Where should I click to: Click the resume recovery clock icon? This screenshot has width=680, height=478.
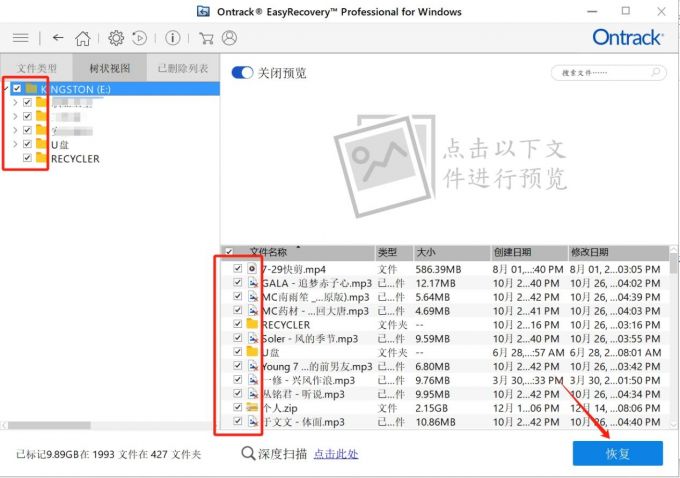pos(139,38)
